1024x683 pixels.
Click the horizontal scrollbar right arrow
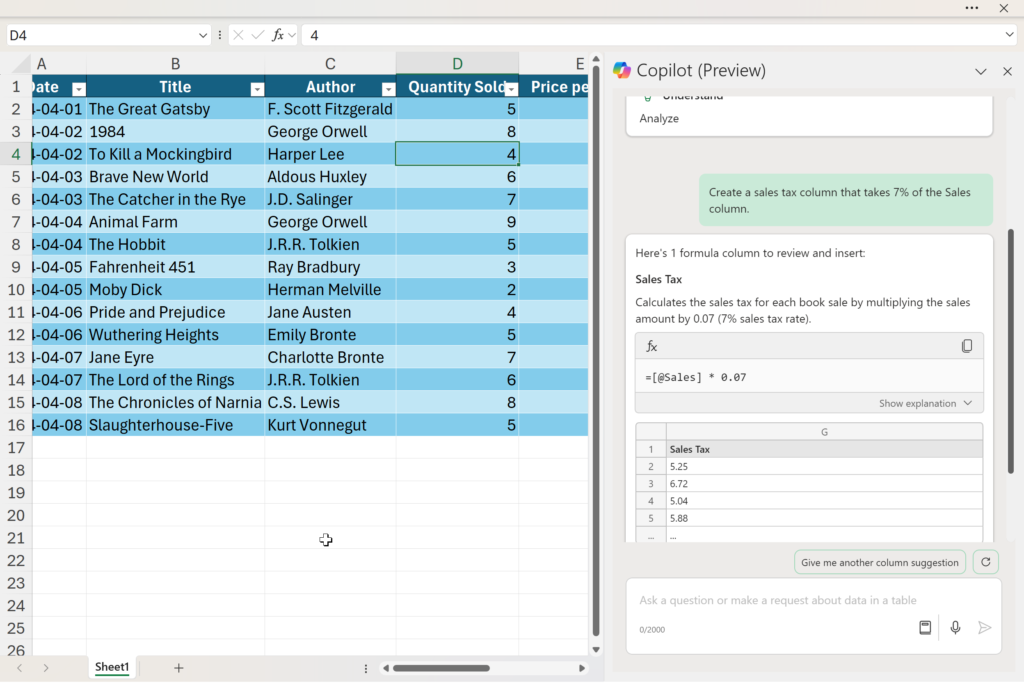point(581,668)
